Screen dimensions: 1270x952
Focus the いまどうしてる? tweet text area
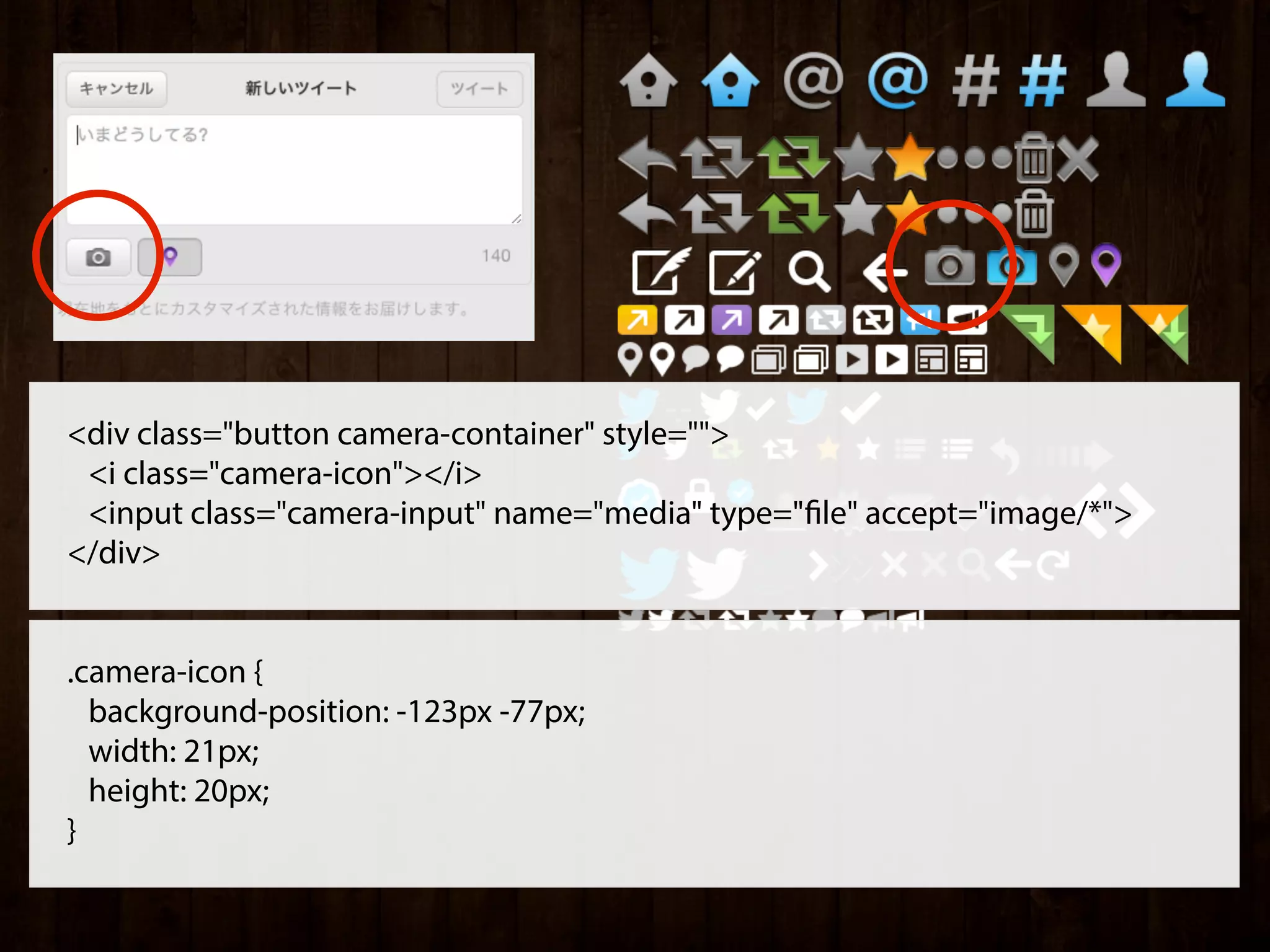pyautogui.click(x=295, y=170)
